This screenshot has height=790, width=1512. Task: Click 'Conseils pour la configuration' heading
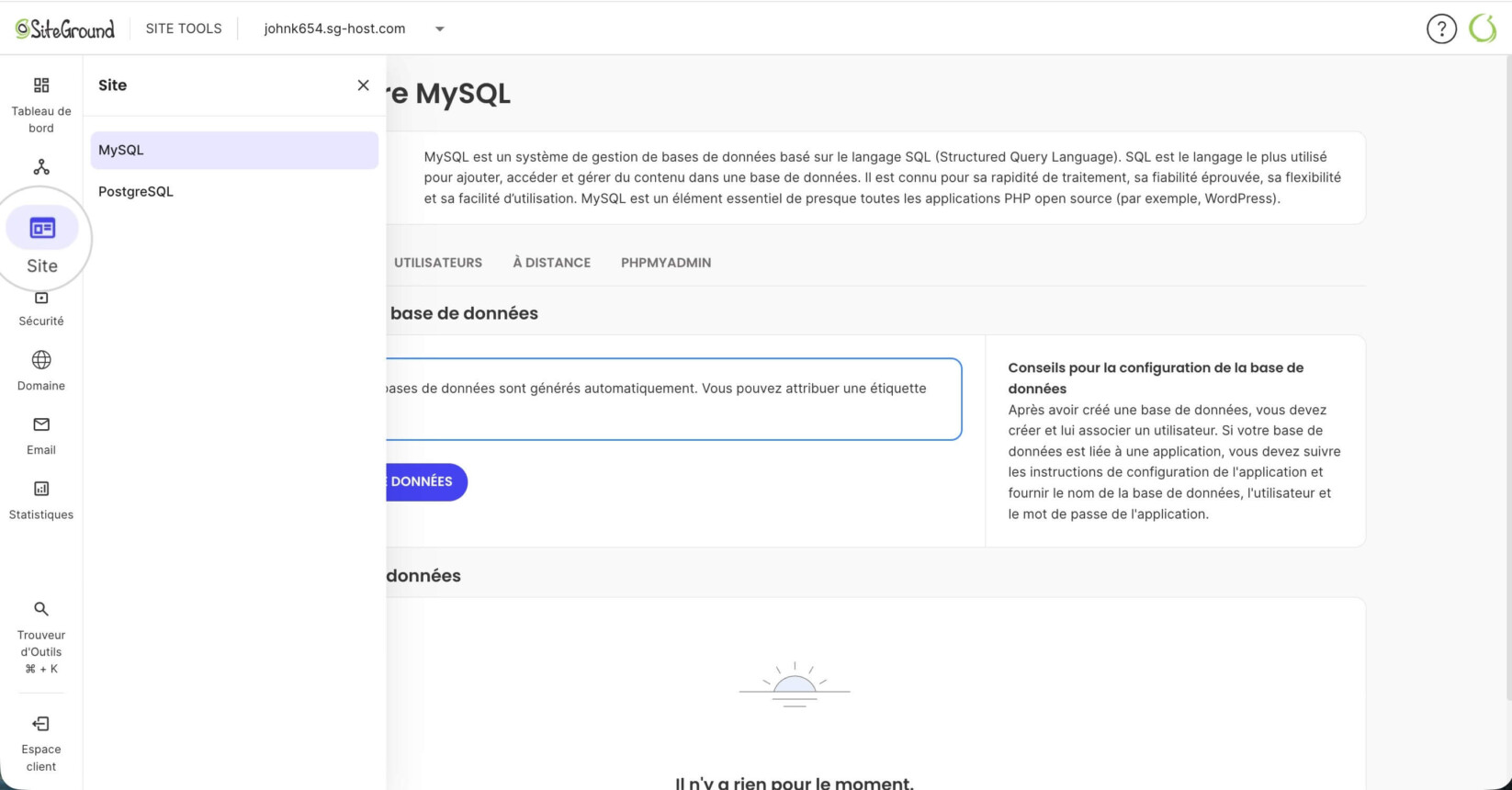pyautogui.click(x=1156, y=378)
